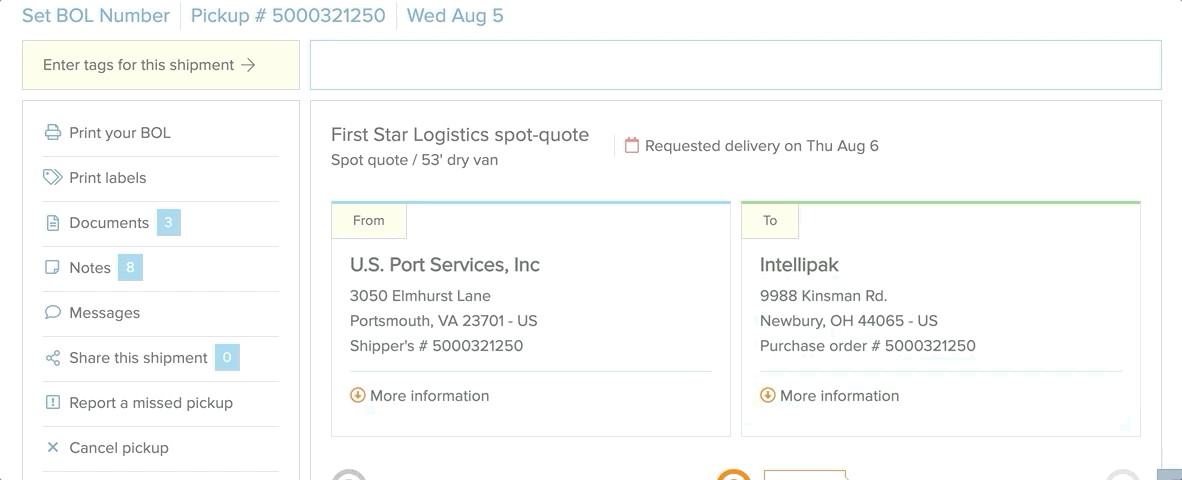Image resolution: width=1182 pixels, height=480 pixels.
Task: Click the Notes sticky-note icon
Action: pos(53,268)
